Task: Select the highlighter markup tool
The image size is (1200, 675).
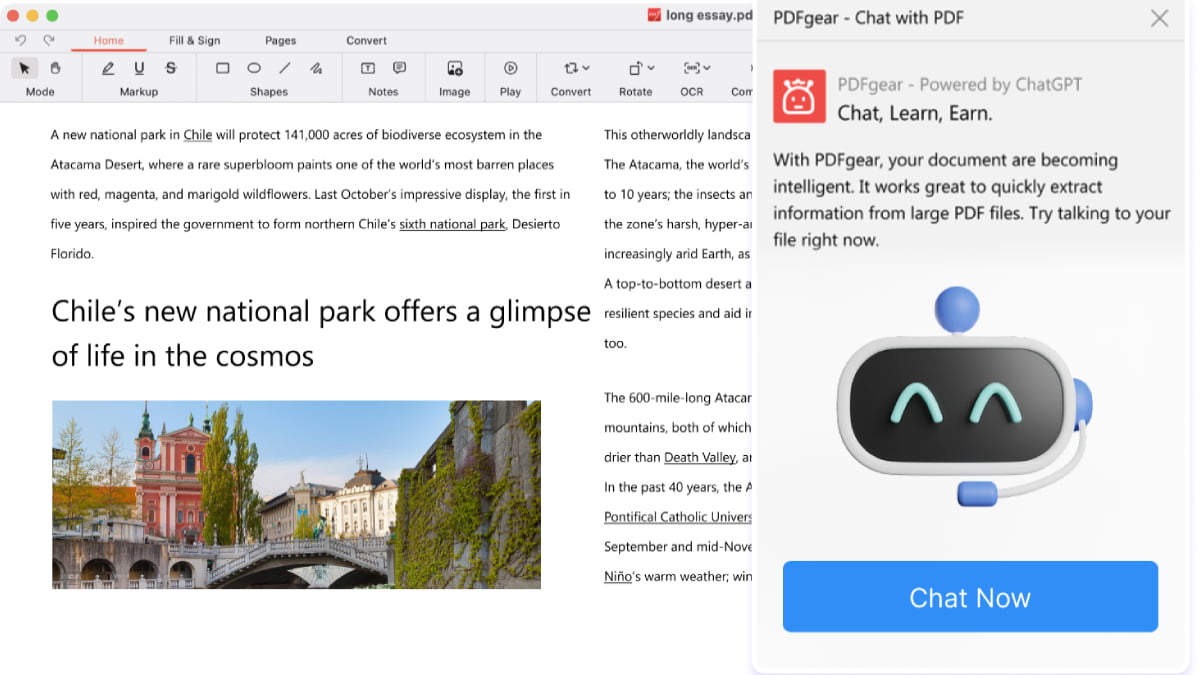Action: (108, 68)
